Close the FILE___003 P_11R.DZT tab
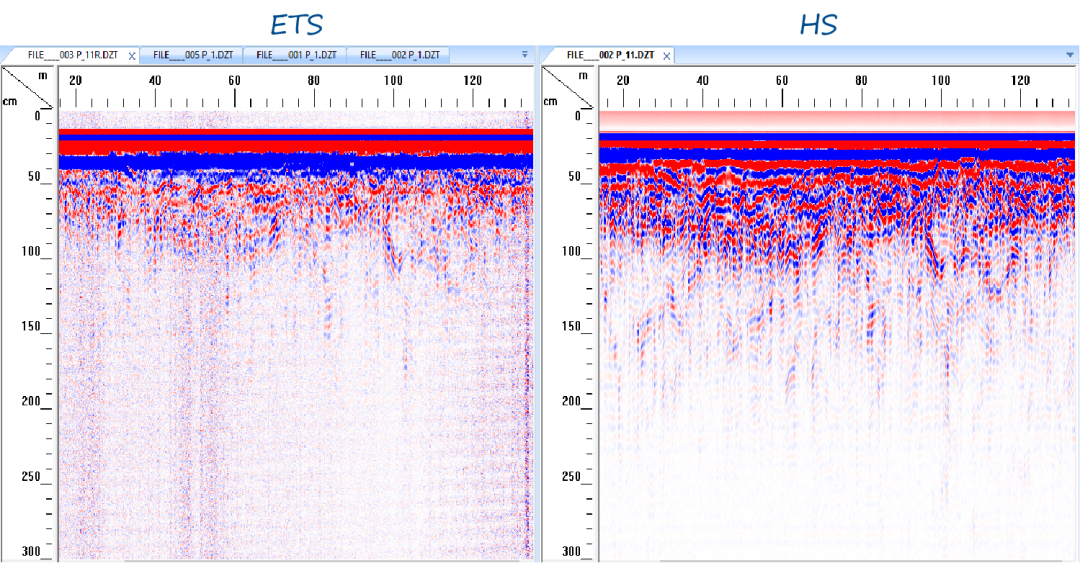Screen dimensions: 1080x563 (x=132, y=56)
